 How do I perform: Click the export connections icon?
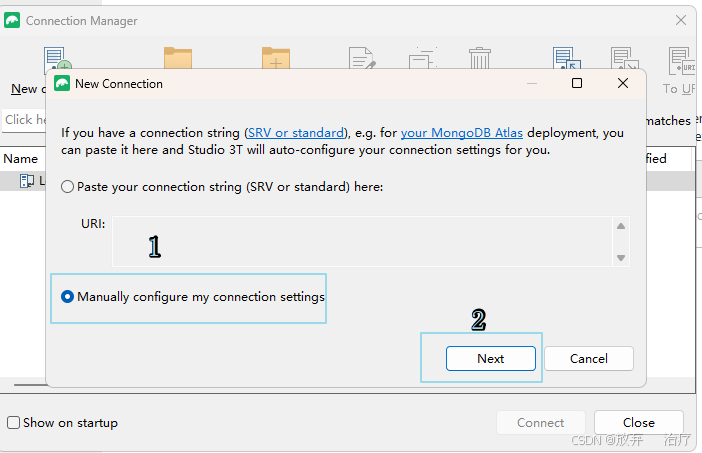click(625, 58)
